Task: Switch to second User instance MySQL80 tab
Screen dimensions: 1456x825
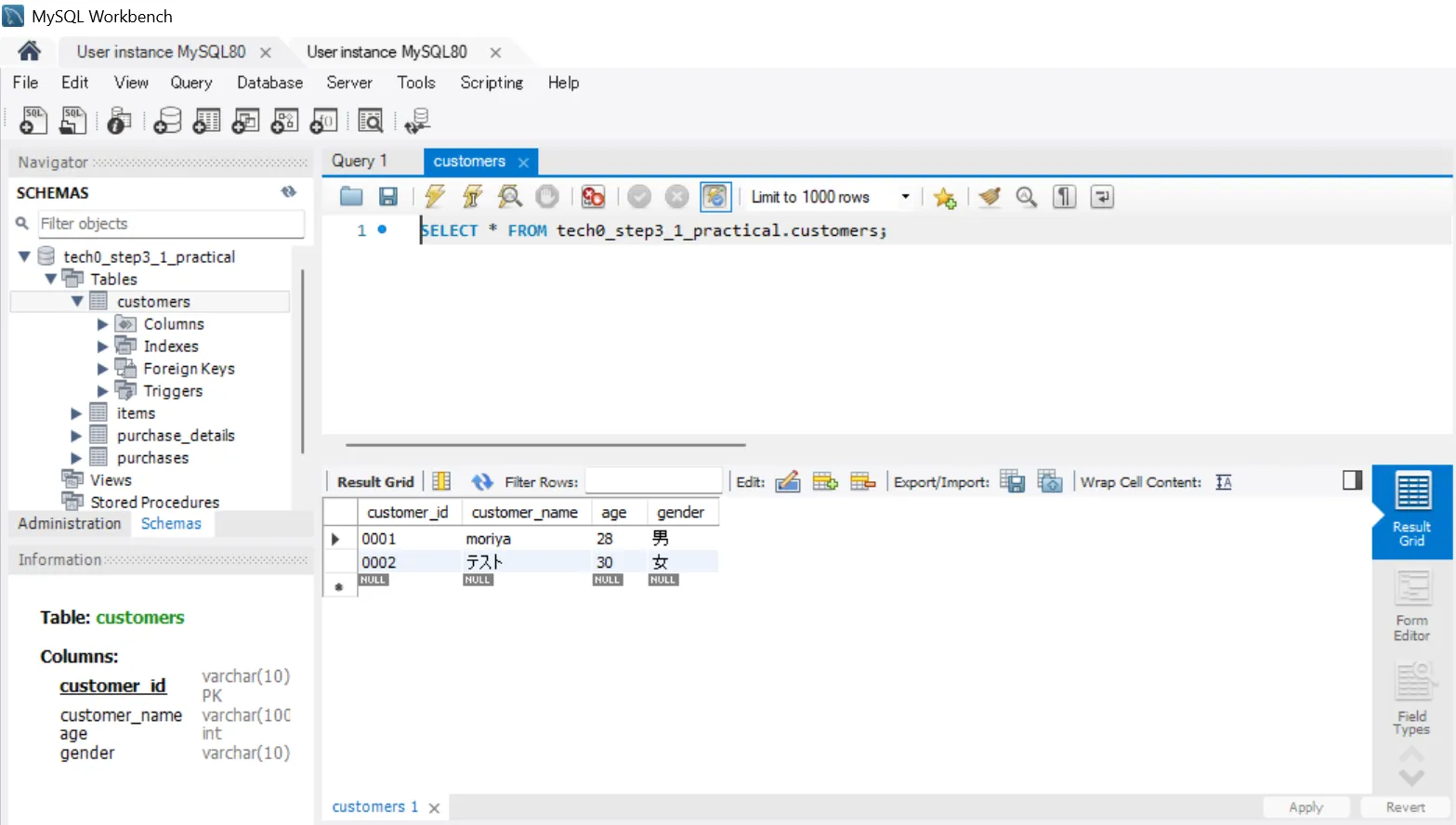Action: coord(387,52)
